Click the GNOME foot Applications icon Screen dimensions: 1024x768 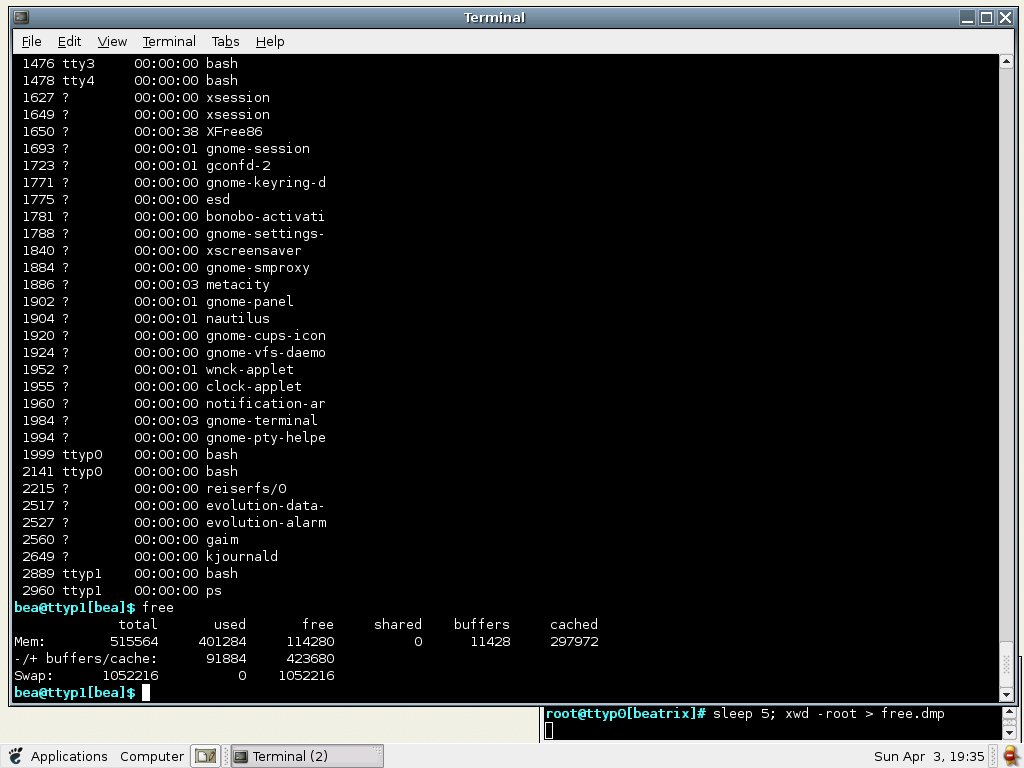(x=16, y=756)
